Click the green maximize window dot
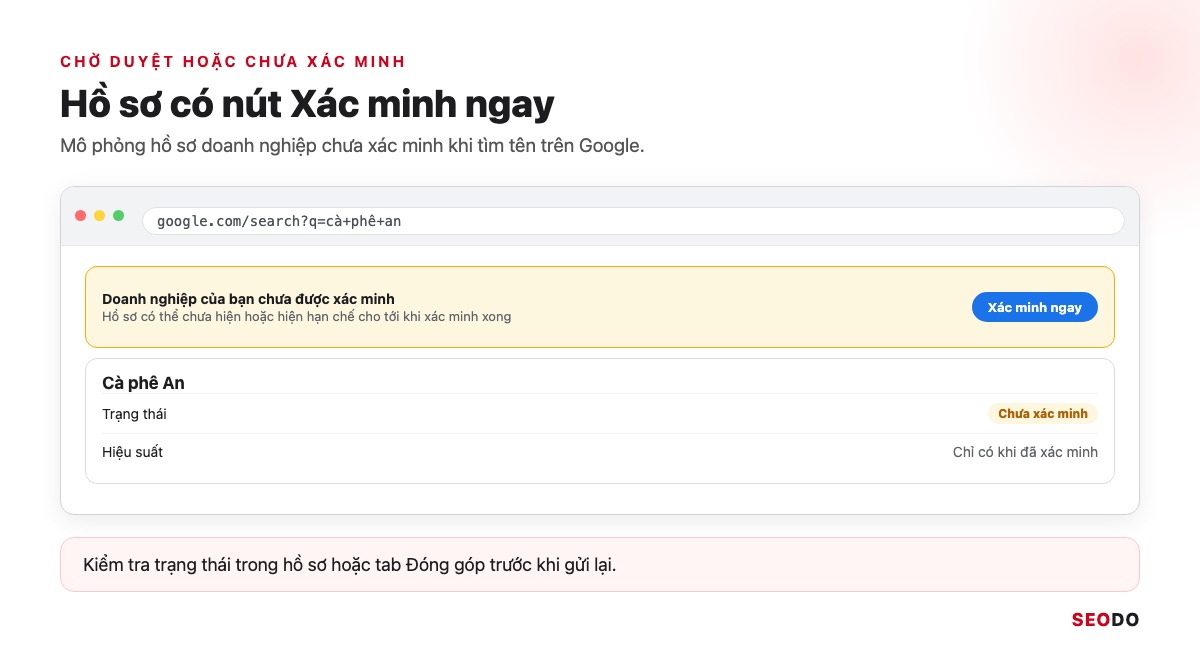1200x652 pixels. pos(119,216)
